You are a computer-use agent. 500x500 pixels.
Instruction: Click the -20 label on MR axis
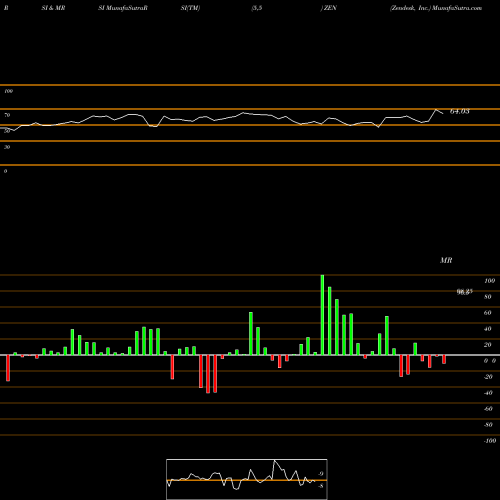(488, 377)
